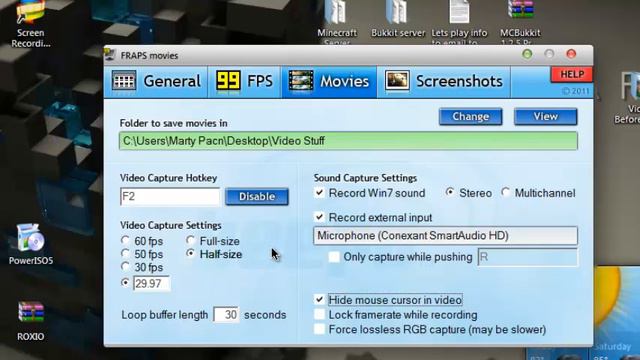
Task: Select the Movies tab
Action: click(x=329, y=81)
